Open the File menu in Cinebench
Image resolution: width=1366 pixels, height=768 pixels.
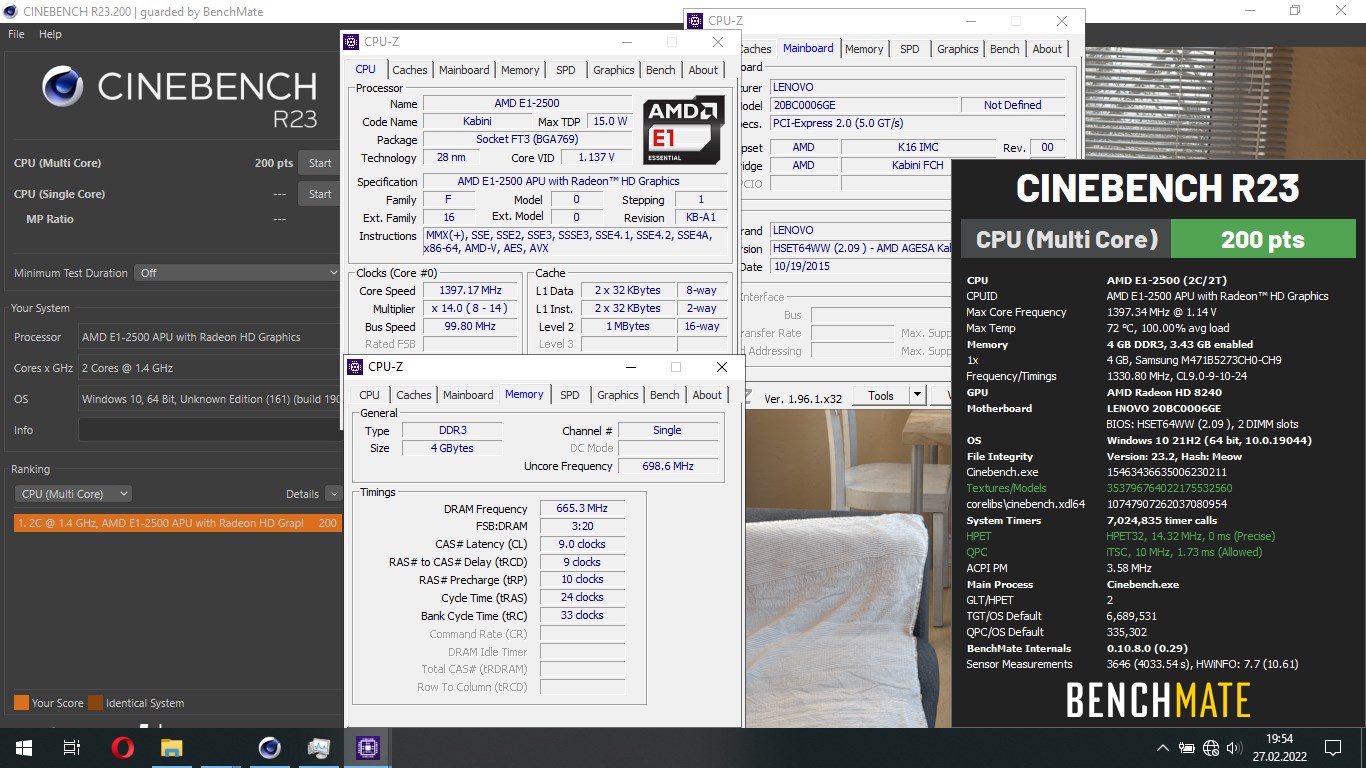(16, 34)
